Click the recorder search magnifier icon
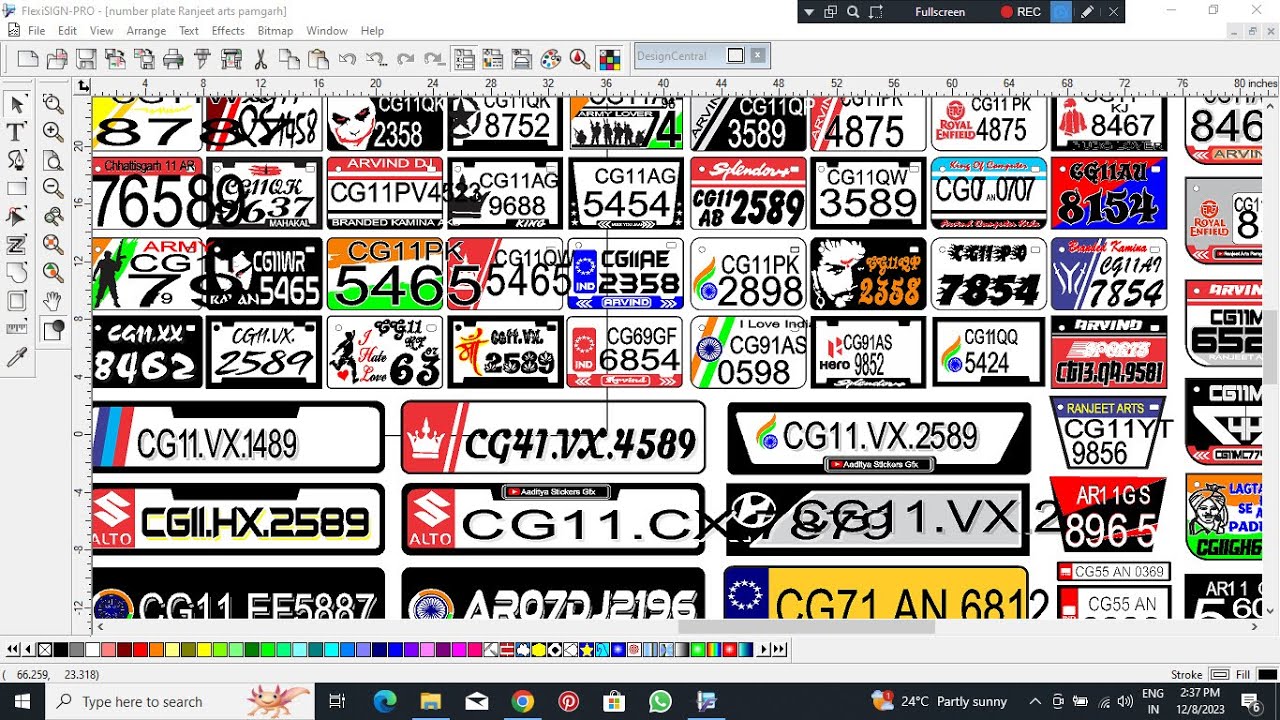The image size is (1280, 720). pos(853,12)
